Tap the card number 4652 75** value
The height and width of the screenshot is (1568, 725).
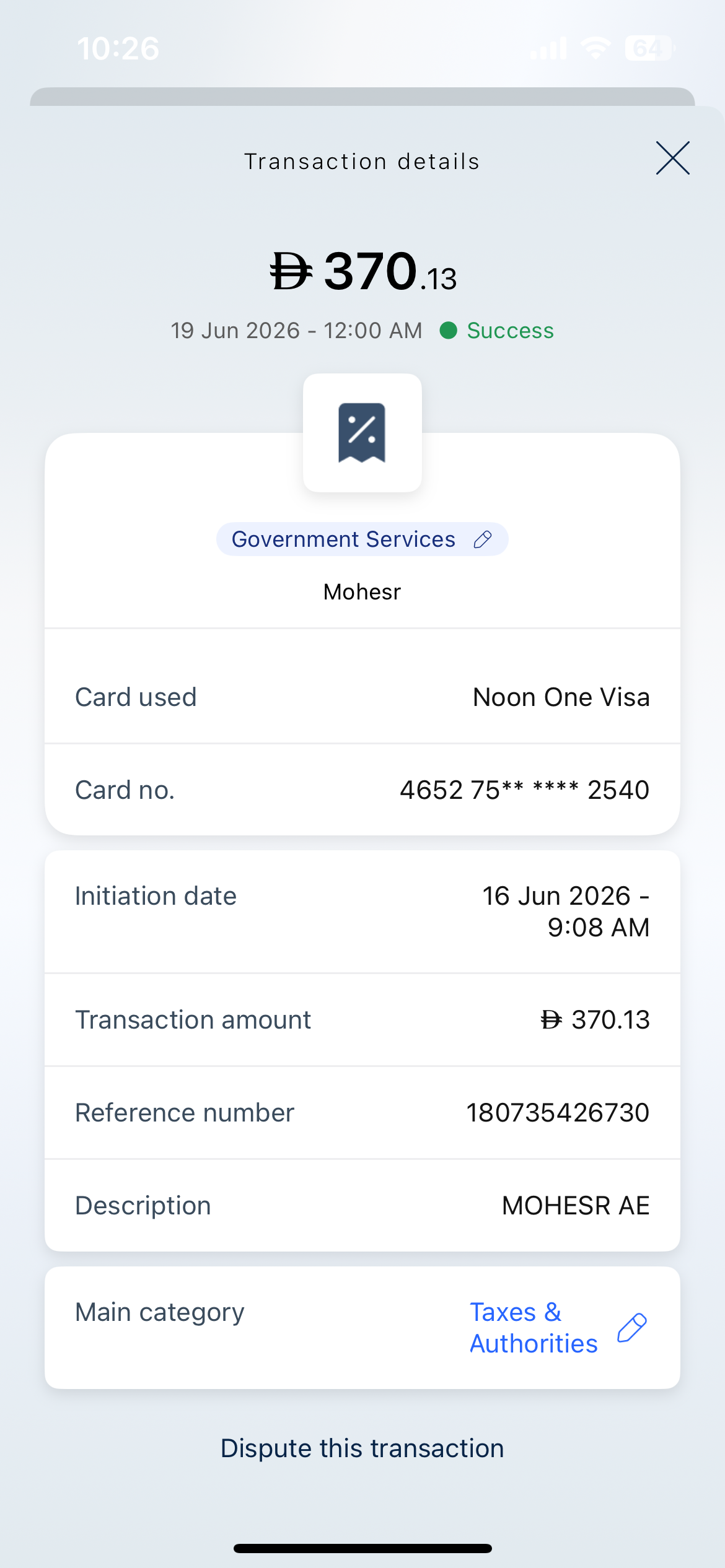(x=524, y=790)
